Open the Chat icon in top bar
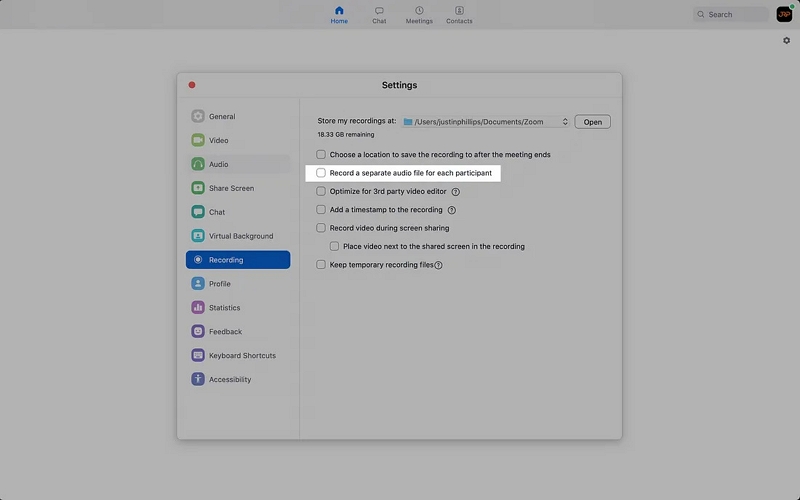Viewport: 800px width, 500px height. pyautogui.click(x=379, y=11)
